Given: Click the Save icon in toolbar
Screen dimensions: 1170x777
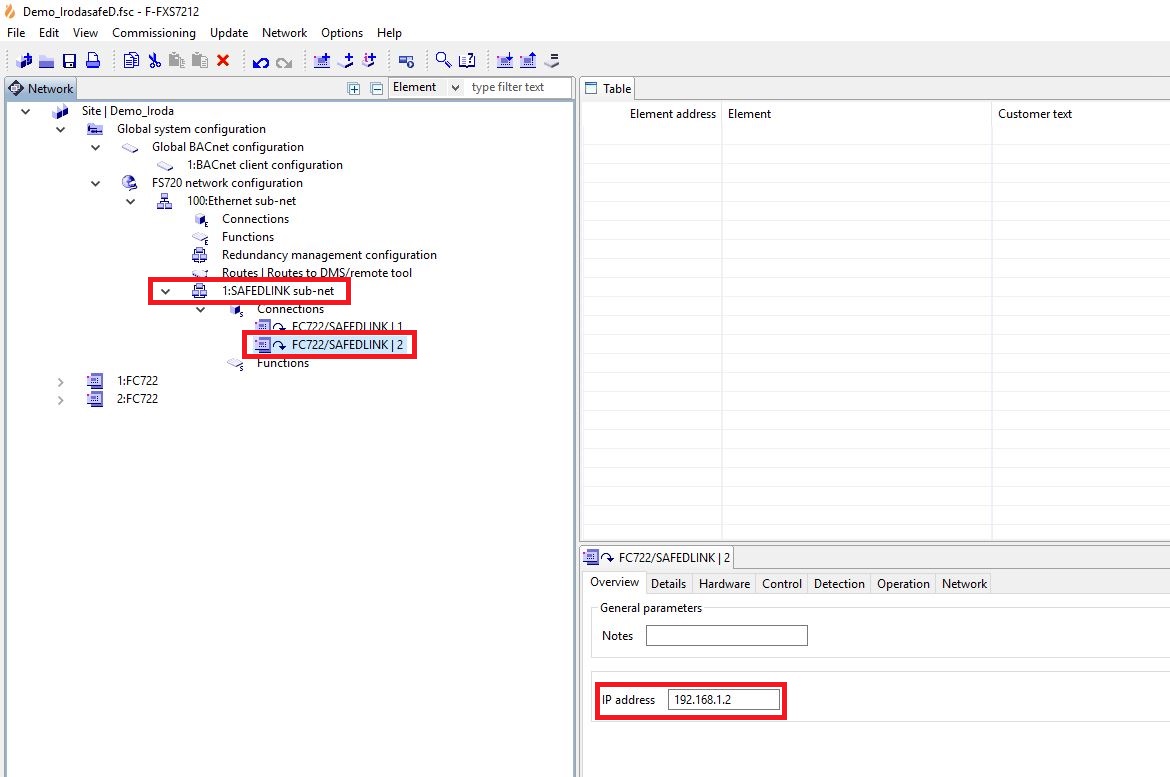Looking at the screenshot, I should 70,61.
